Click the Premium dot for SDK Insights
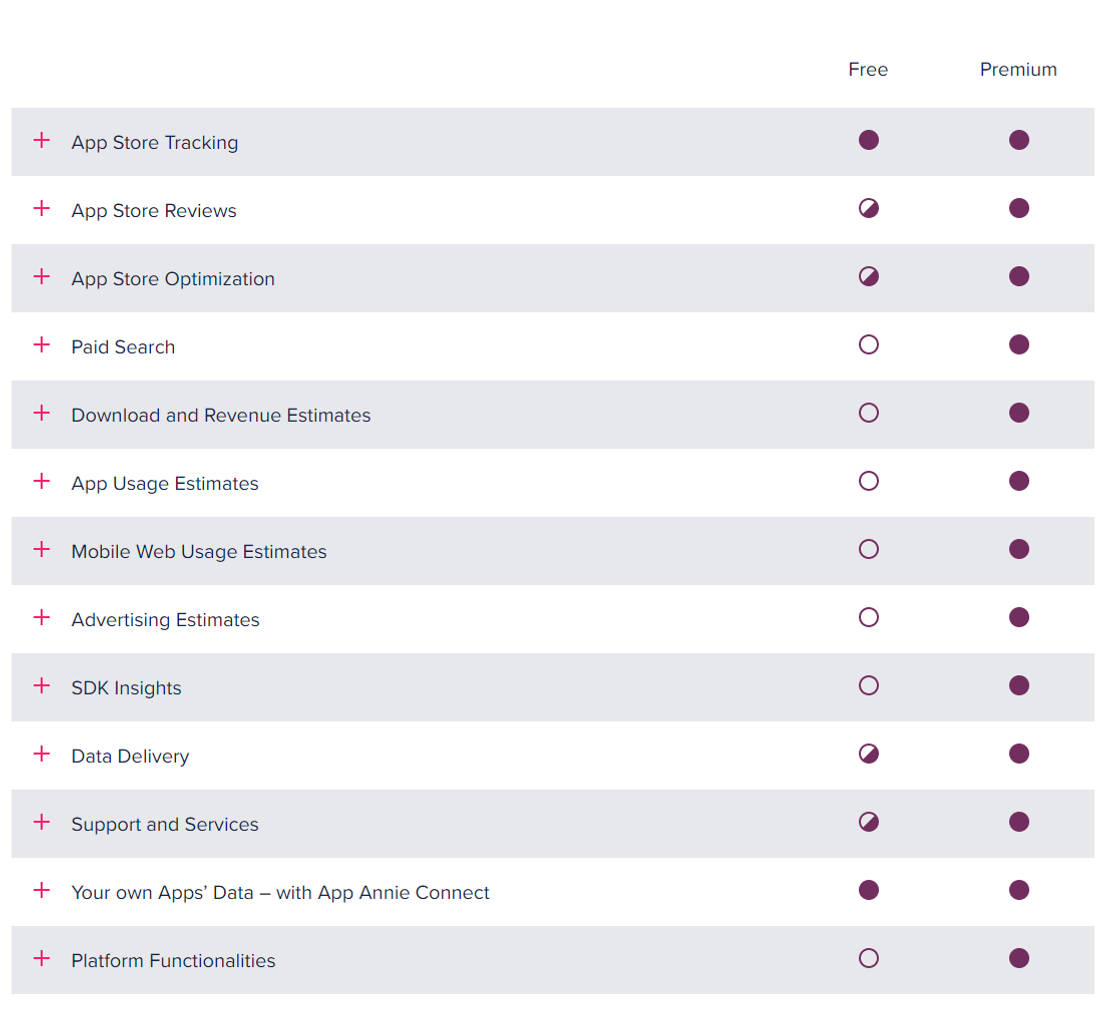The height and width of the screenshot is (1018, 1108). 1018,685
